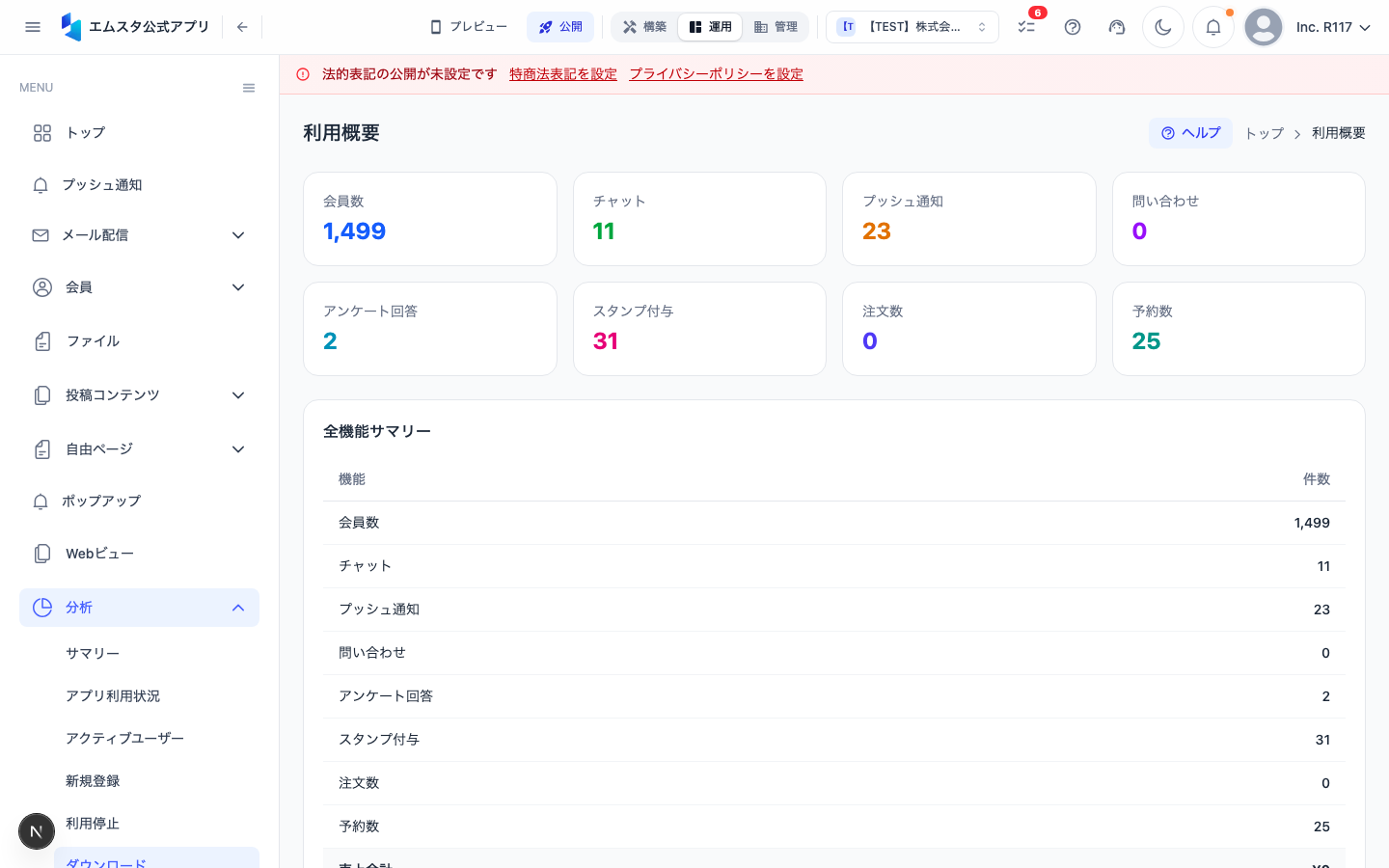Click the プライバシーポリシーを設定 link
Image resolution: width=1389 pixels, height=868 pixels.
(x=717, y=74)
